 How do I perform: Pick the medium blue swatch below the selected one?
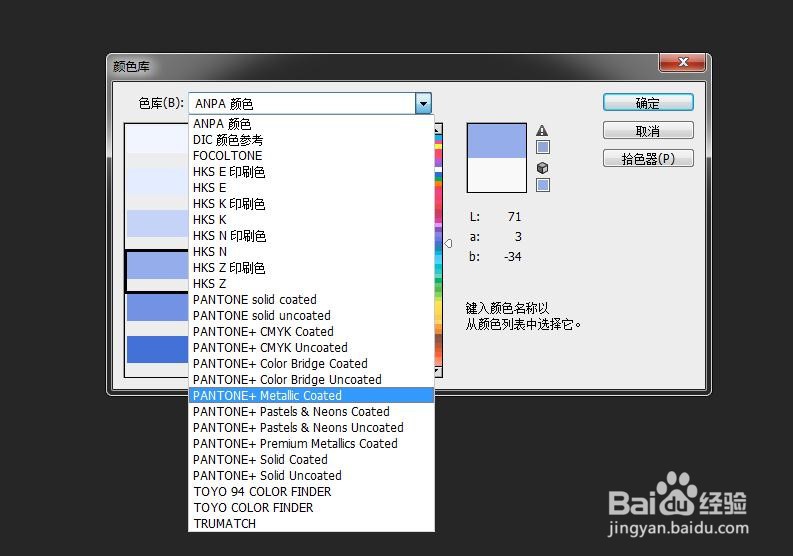pos(157,308)
